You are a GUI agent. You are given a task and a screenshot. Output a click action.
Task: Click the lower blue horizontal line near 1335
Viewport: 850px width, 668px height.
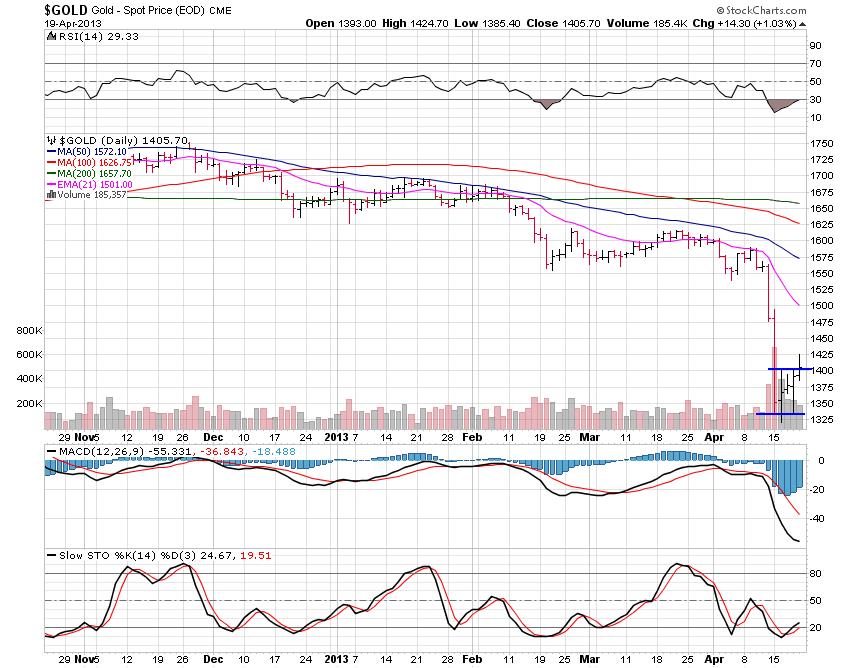780,413
